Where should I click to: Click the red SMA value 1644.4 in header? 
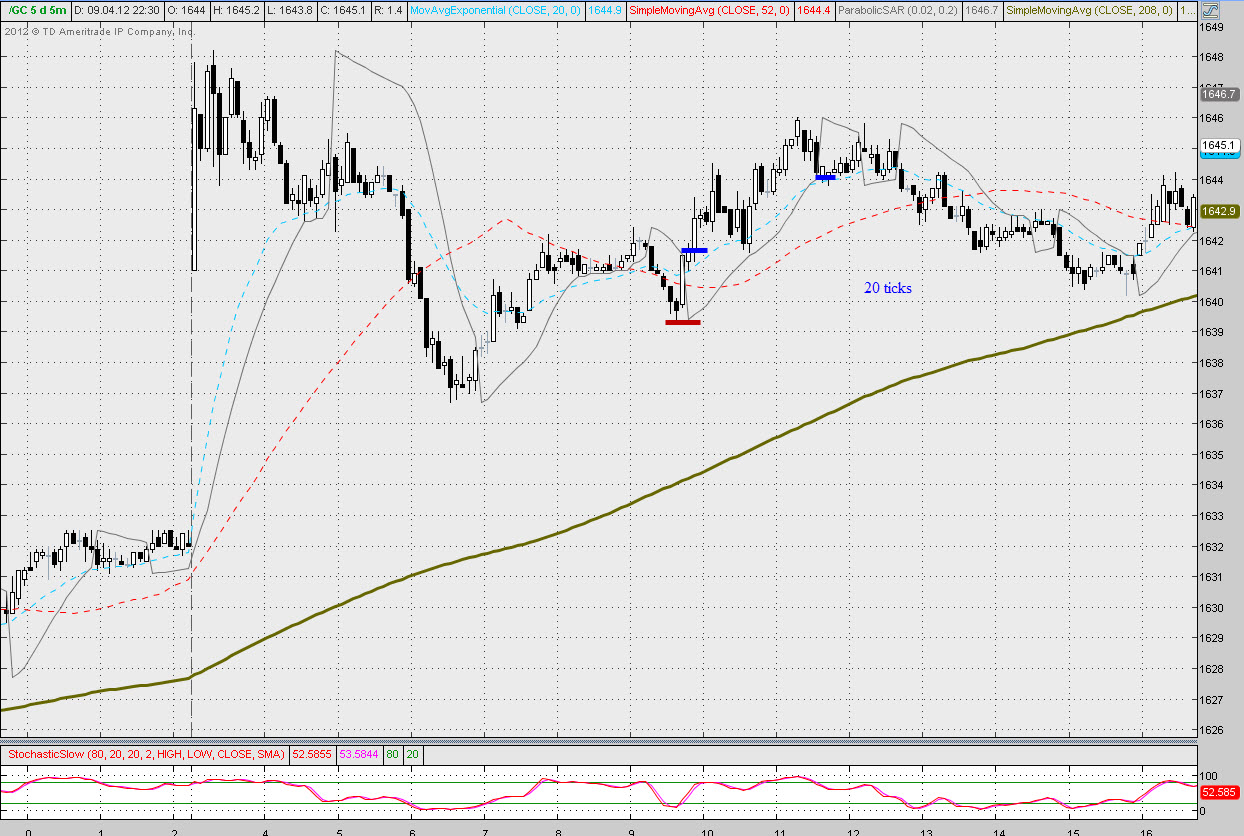pos(815,10)
